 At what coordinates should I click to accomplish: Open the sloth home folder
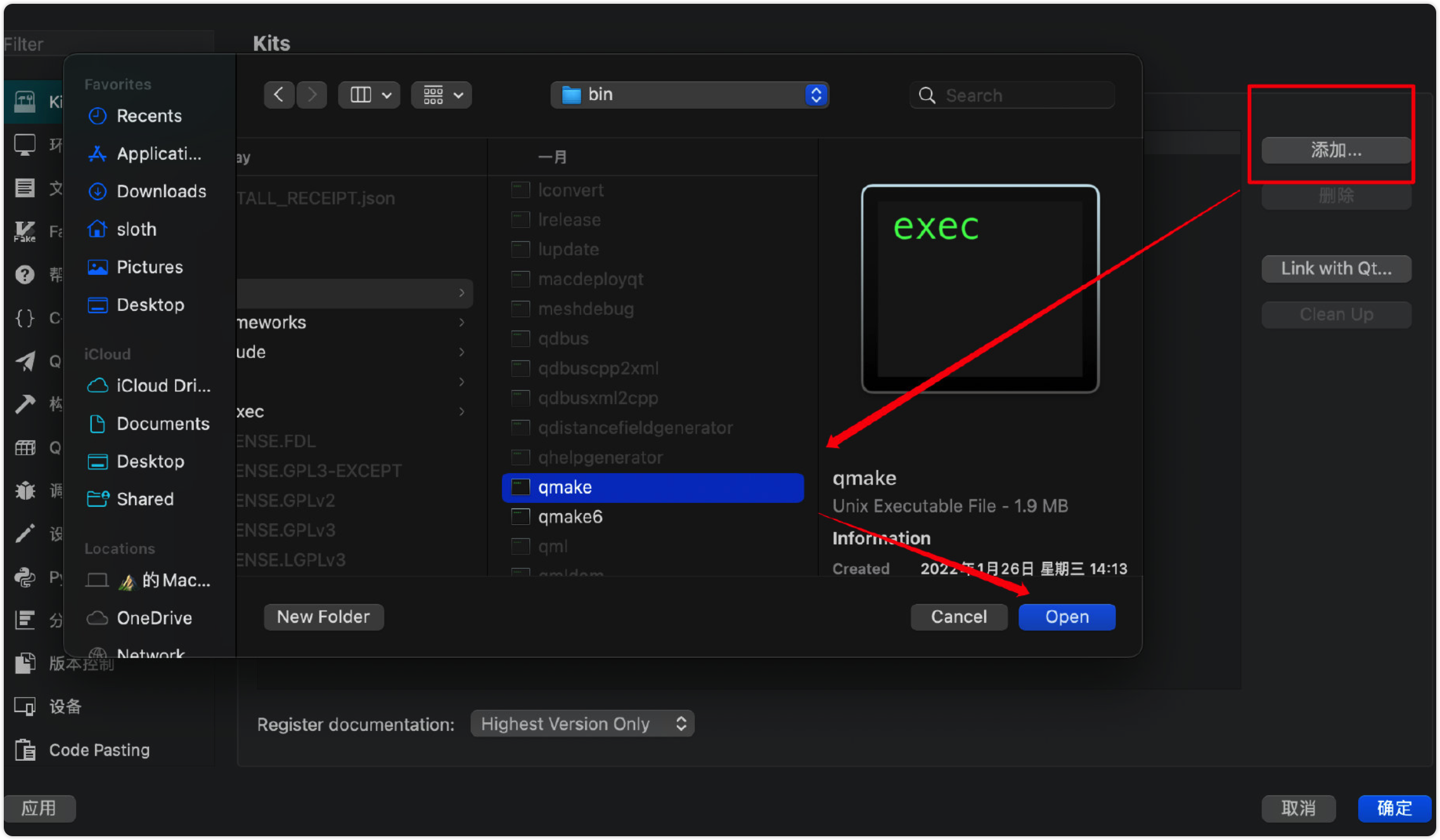(x=136, y=229)
